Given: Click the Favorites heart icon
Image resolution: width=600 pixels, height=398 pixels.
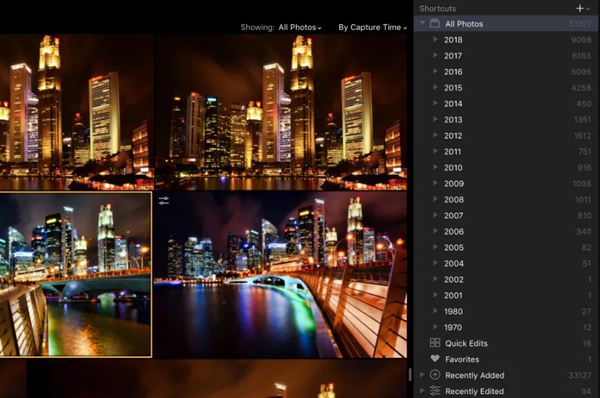Looking at the screenshot, I should tap(435, 359).
